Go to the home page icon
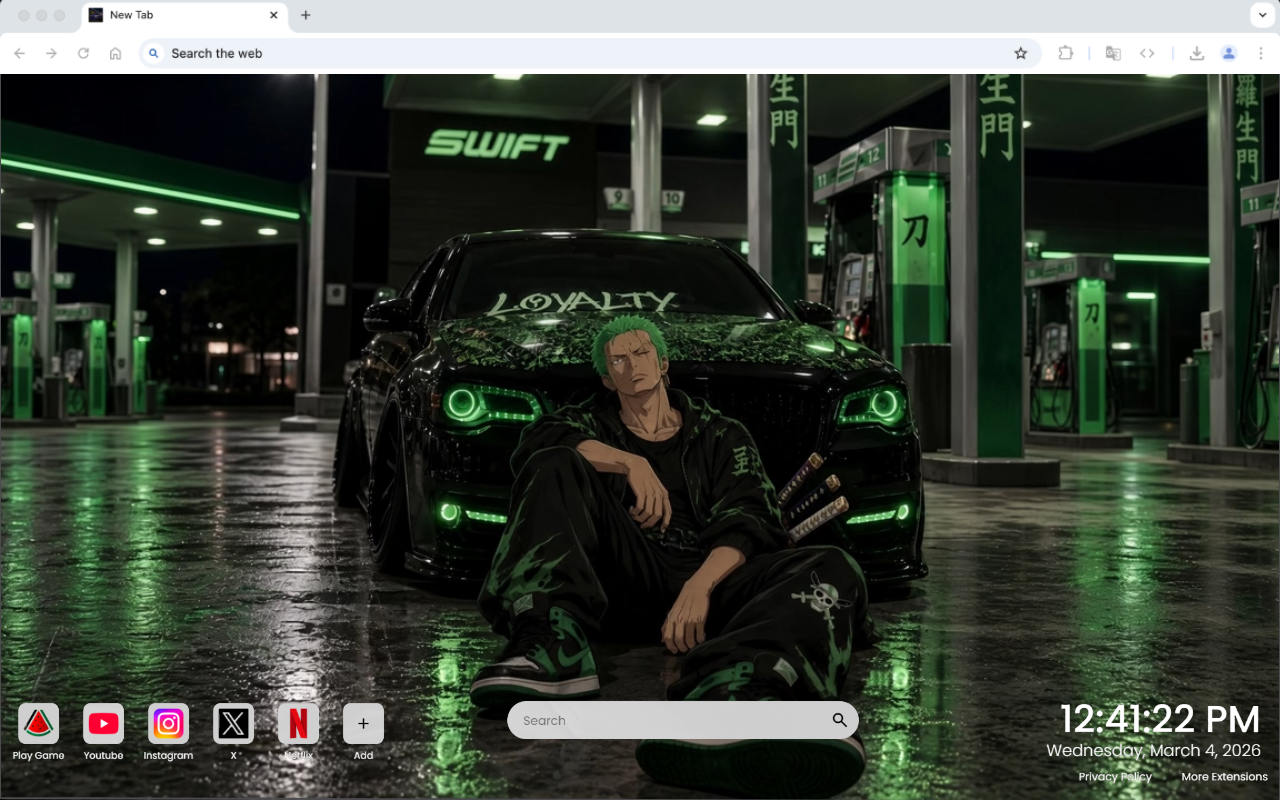 pyautogui.click(x=115, y=53)
